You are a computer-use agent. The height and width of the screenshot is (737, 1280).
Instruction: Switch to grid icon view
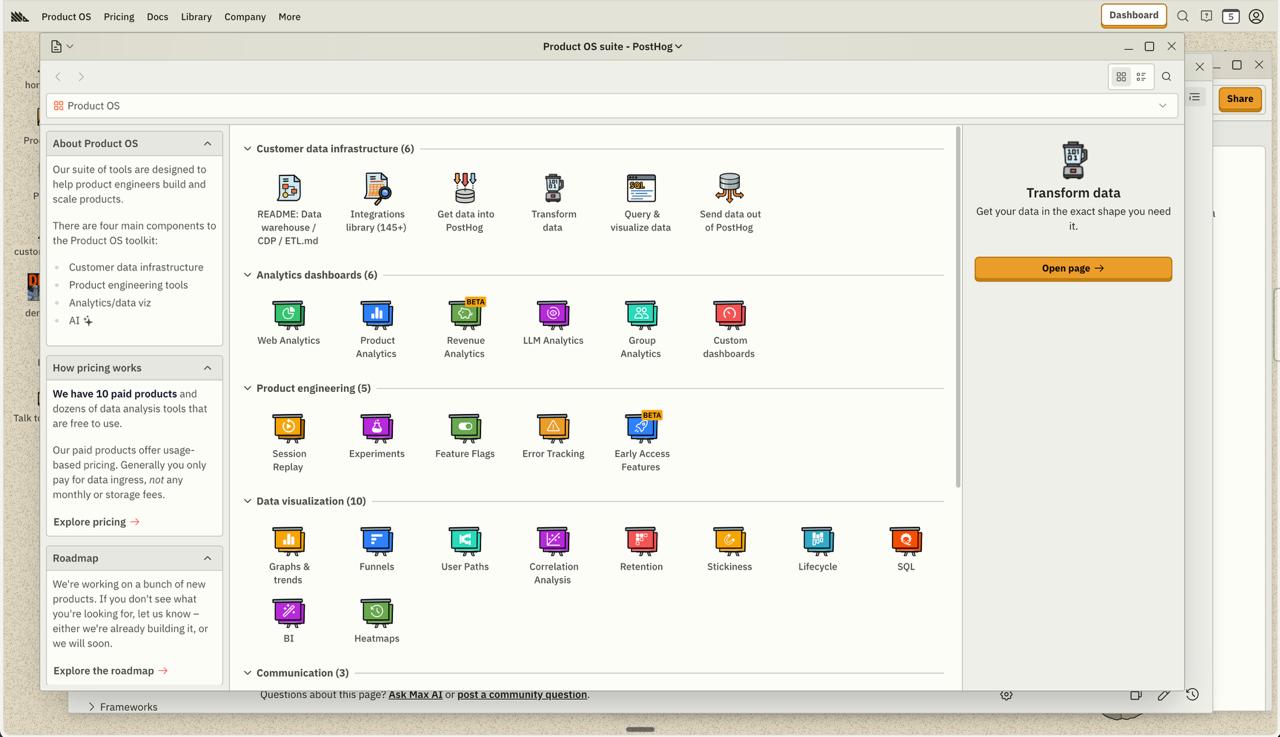pos(1121,77)
